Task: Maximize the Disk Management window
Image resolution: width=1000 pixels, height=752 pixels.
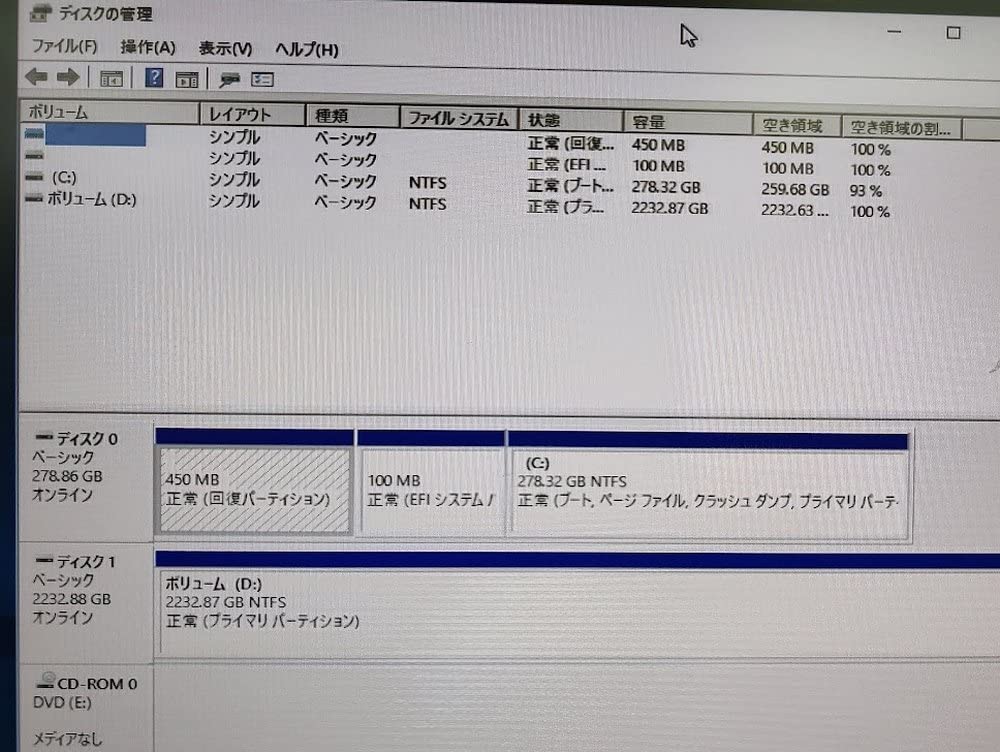Action: pos(953,33)
